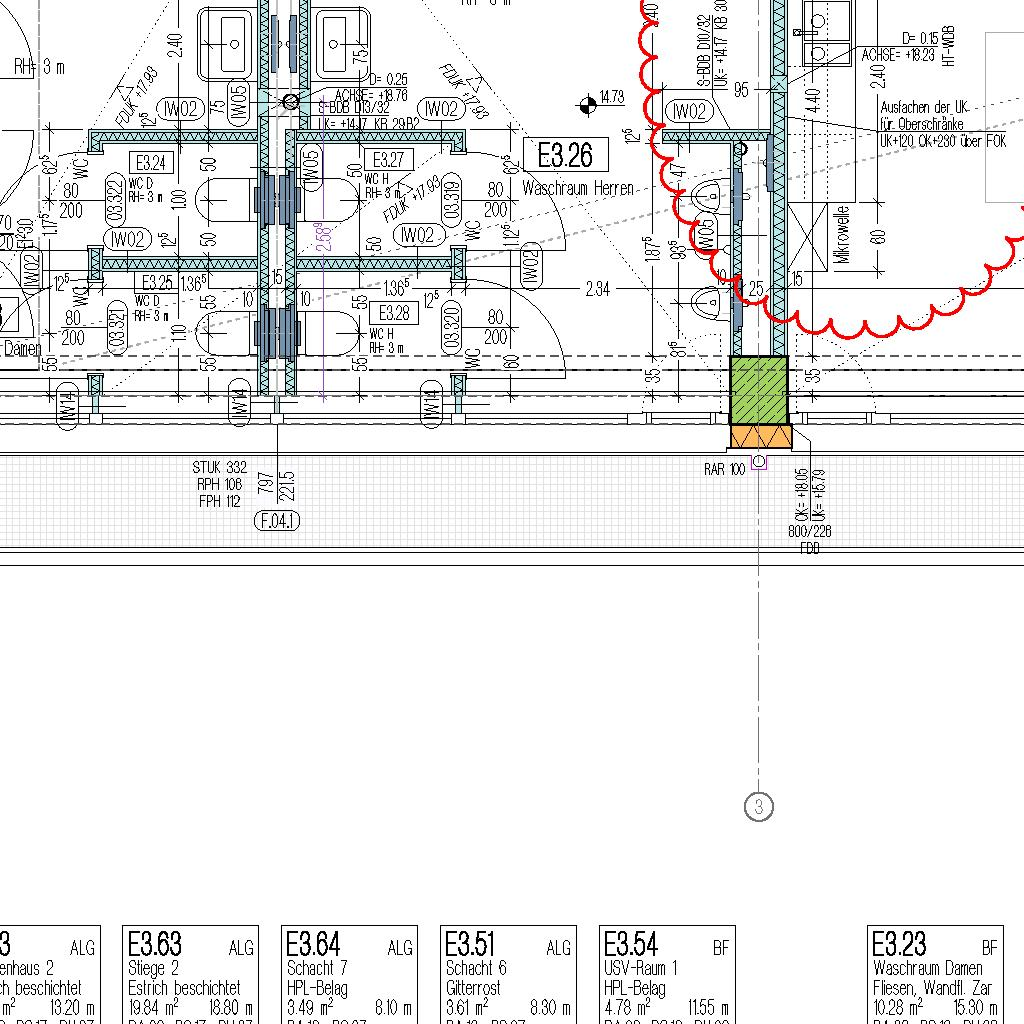Select the 'RAR 100' label
1024x1024 pixels.
click(x=724, y=469)
